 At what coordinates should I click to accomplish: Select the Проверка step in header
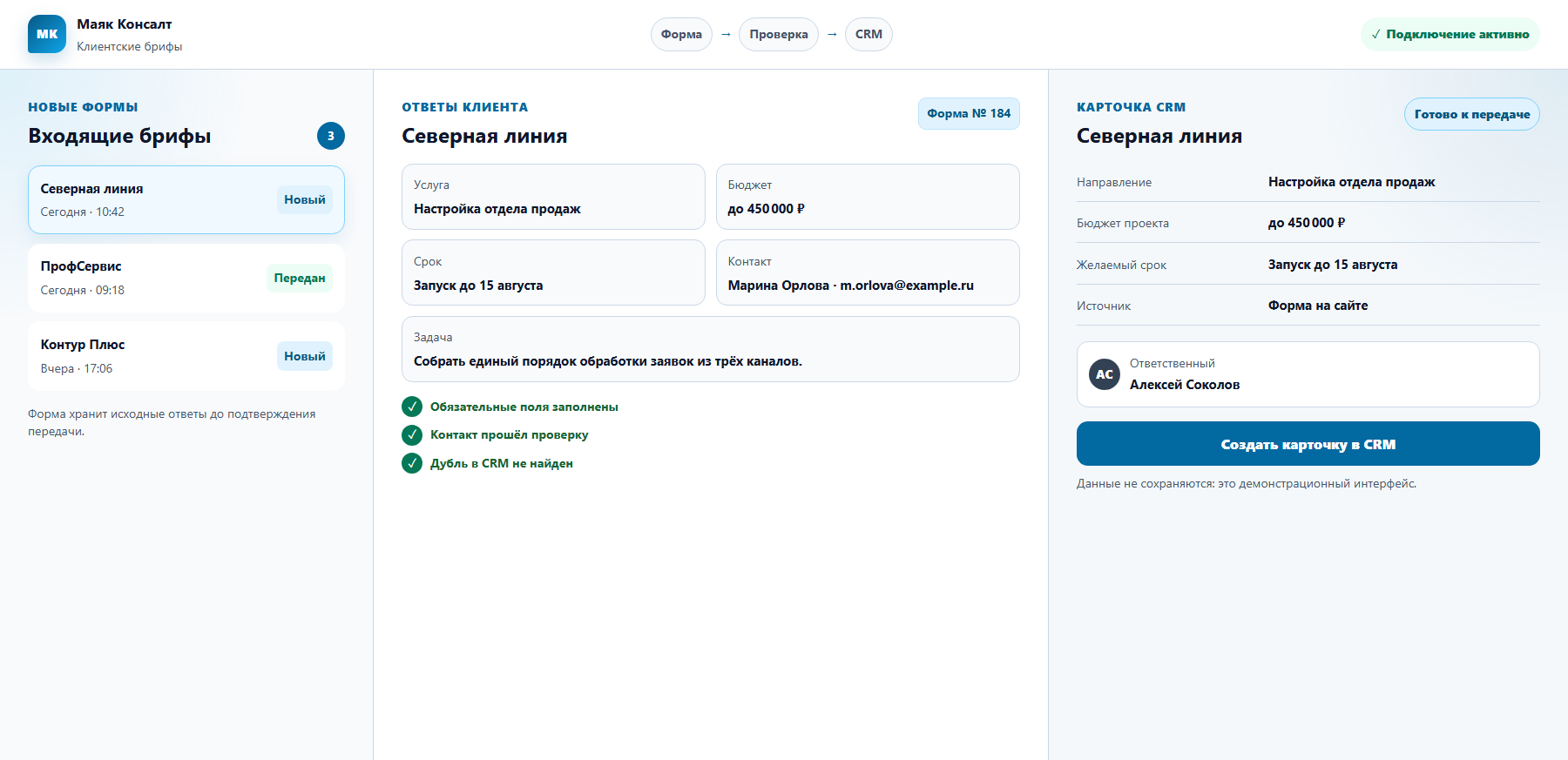coord(779,34)
